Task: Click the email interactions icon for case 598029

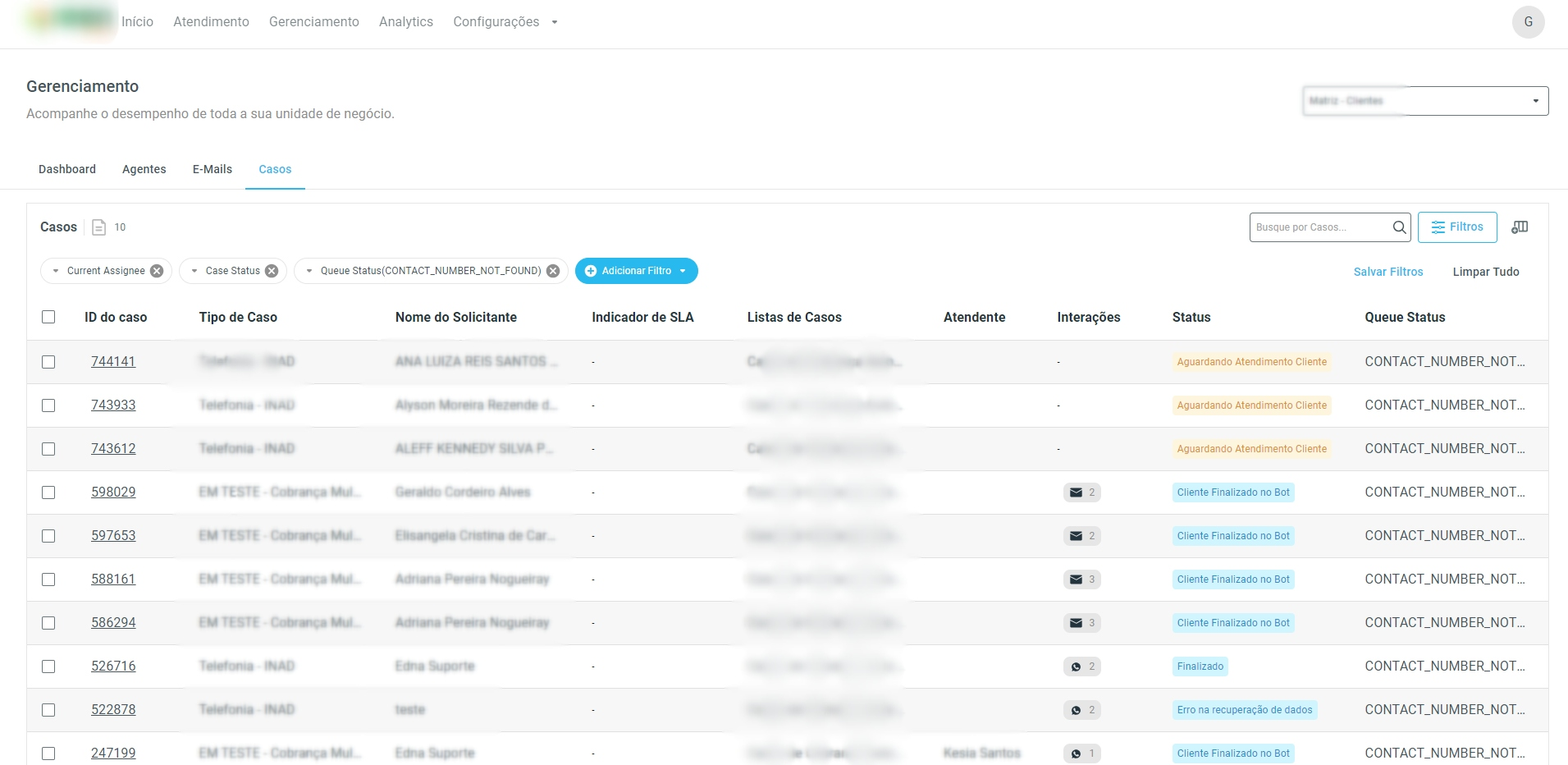Action: coord(1076,492)
